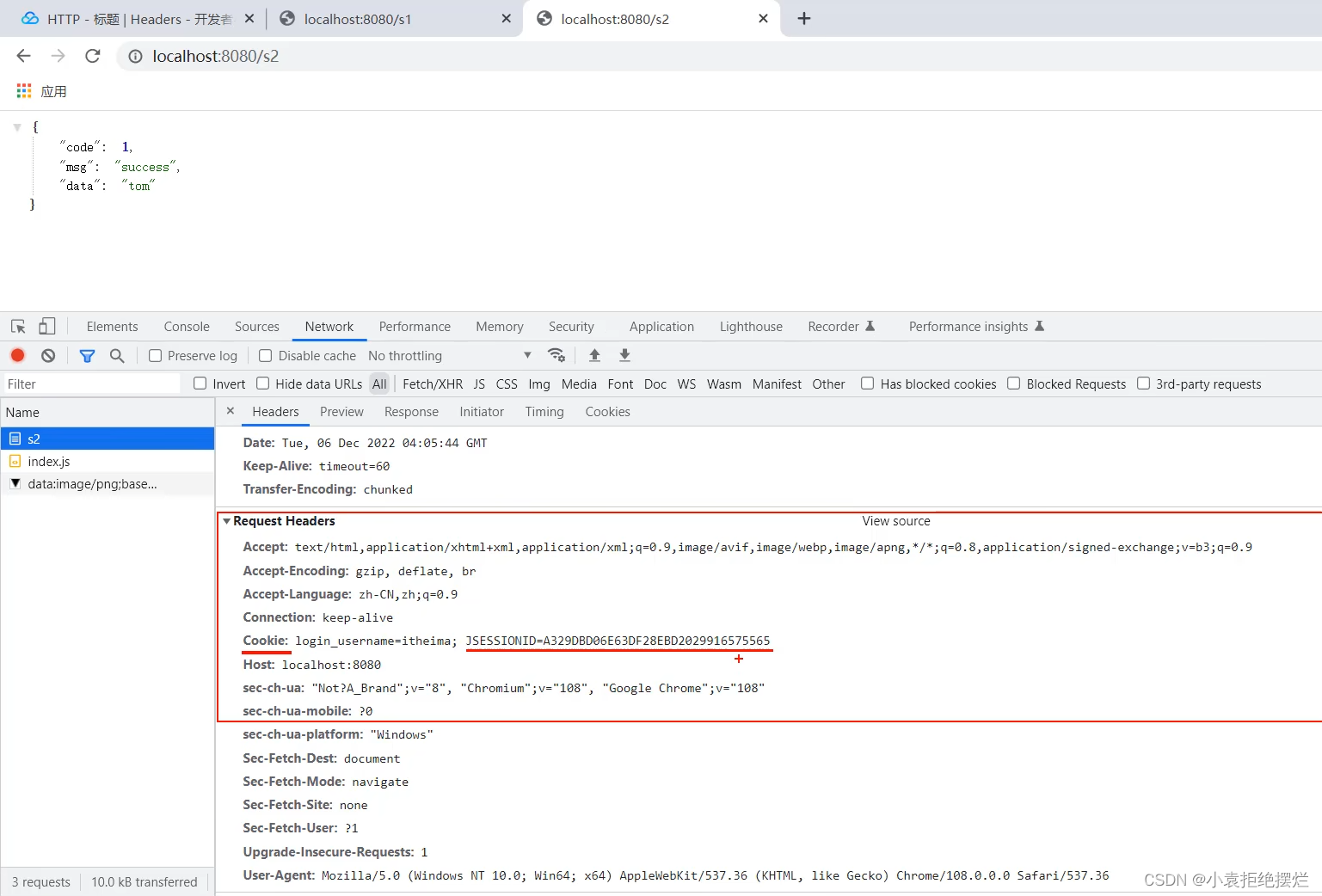This screenshot has height=896, width=1322.
Task: Check Blocked Requests checkbox
Action: tap(1014, 384)
